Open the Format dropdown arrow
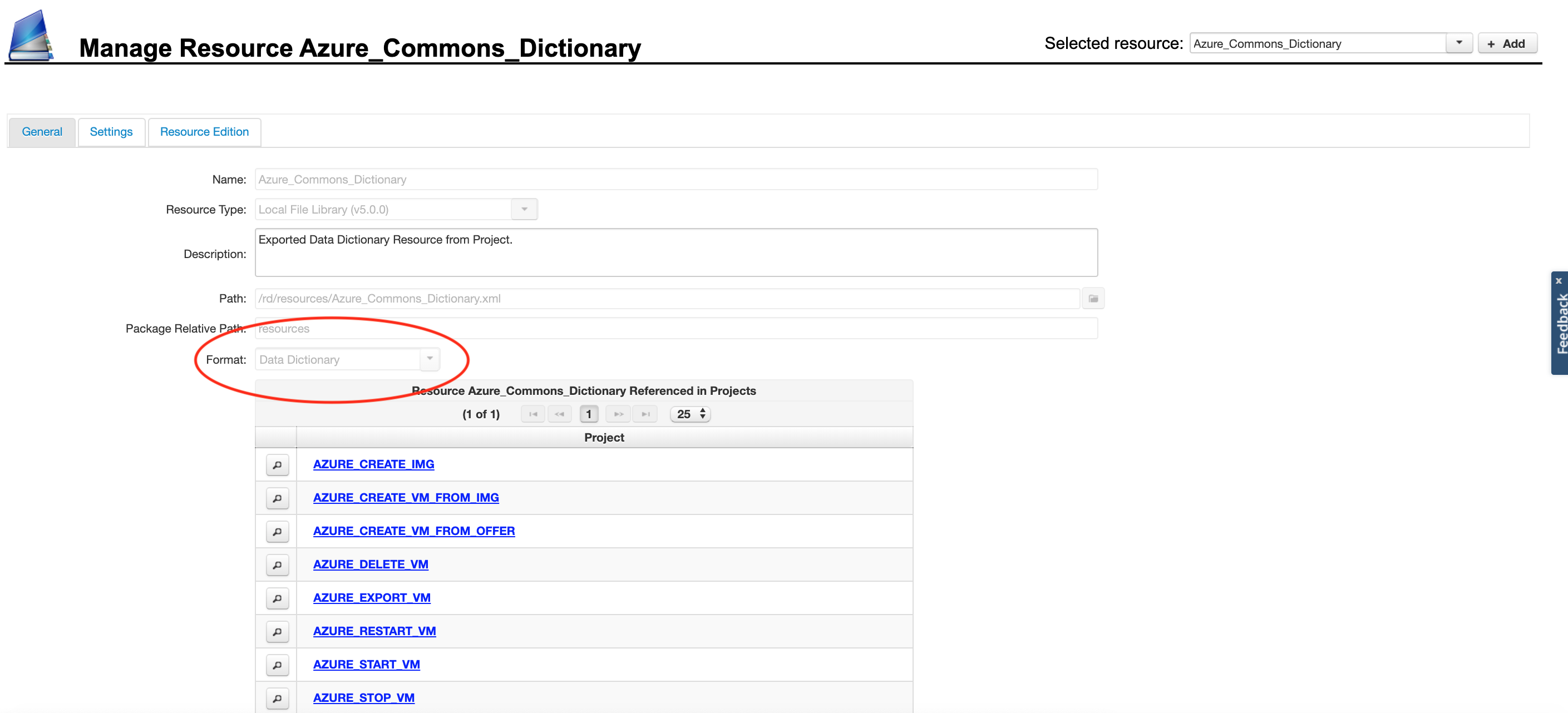 click(430, 359)
